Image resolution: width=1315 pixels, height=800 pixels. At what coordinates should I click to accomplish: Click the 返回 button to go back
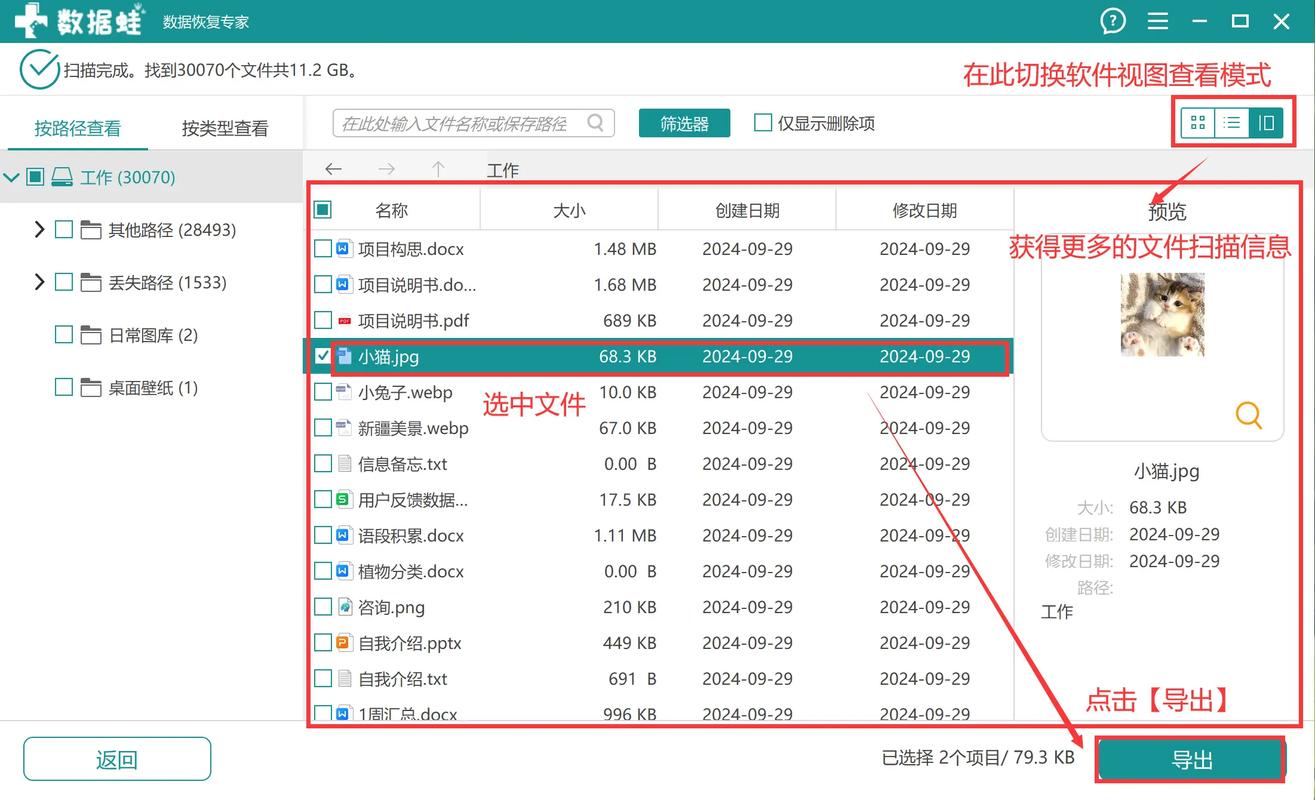click(x=116, y=758)
